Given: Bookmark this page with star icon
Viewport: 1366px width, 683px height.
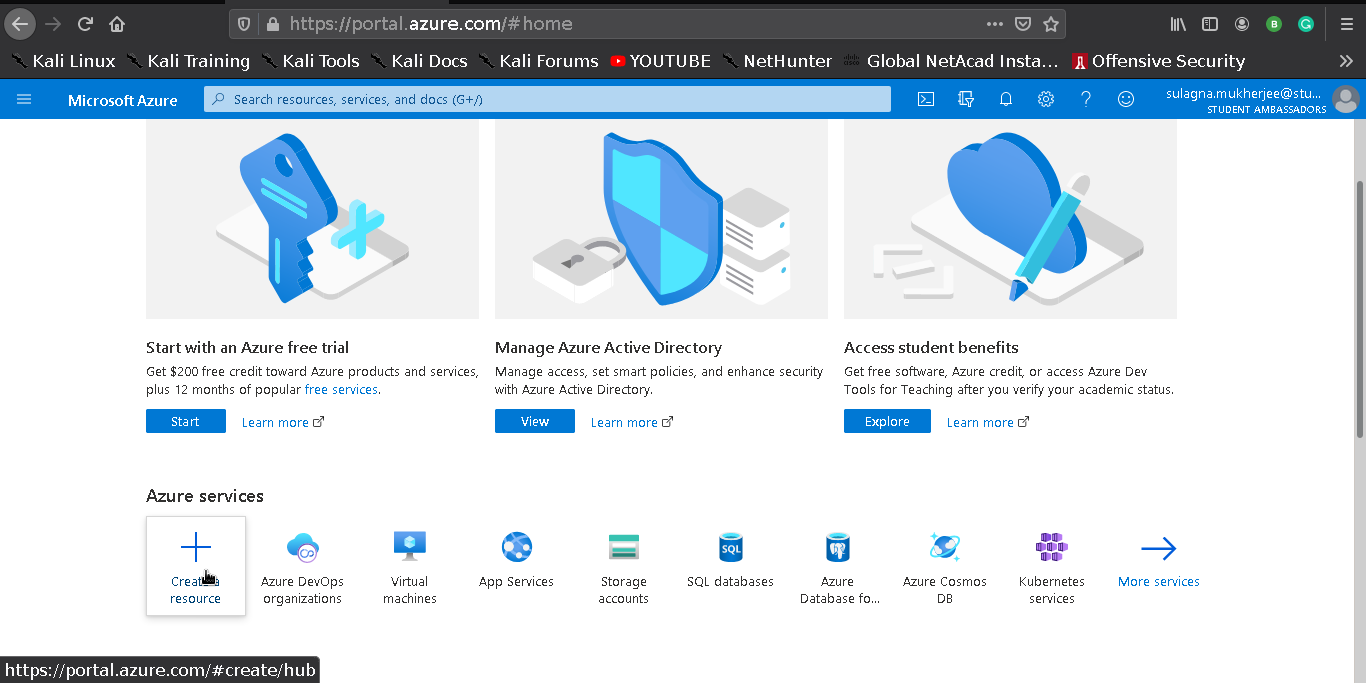Looking at the screenshot, I should (x=1051, y=24).
